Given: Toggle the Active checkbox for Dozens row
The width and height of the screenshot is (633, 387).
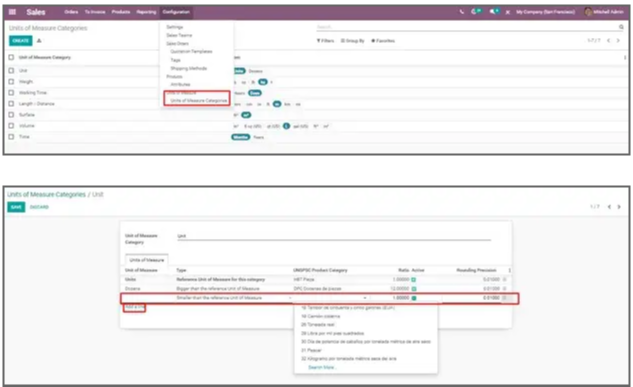Looking at the screenshot, I should pyautogui.click(x=414, y=289).
